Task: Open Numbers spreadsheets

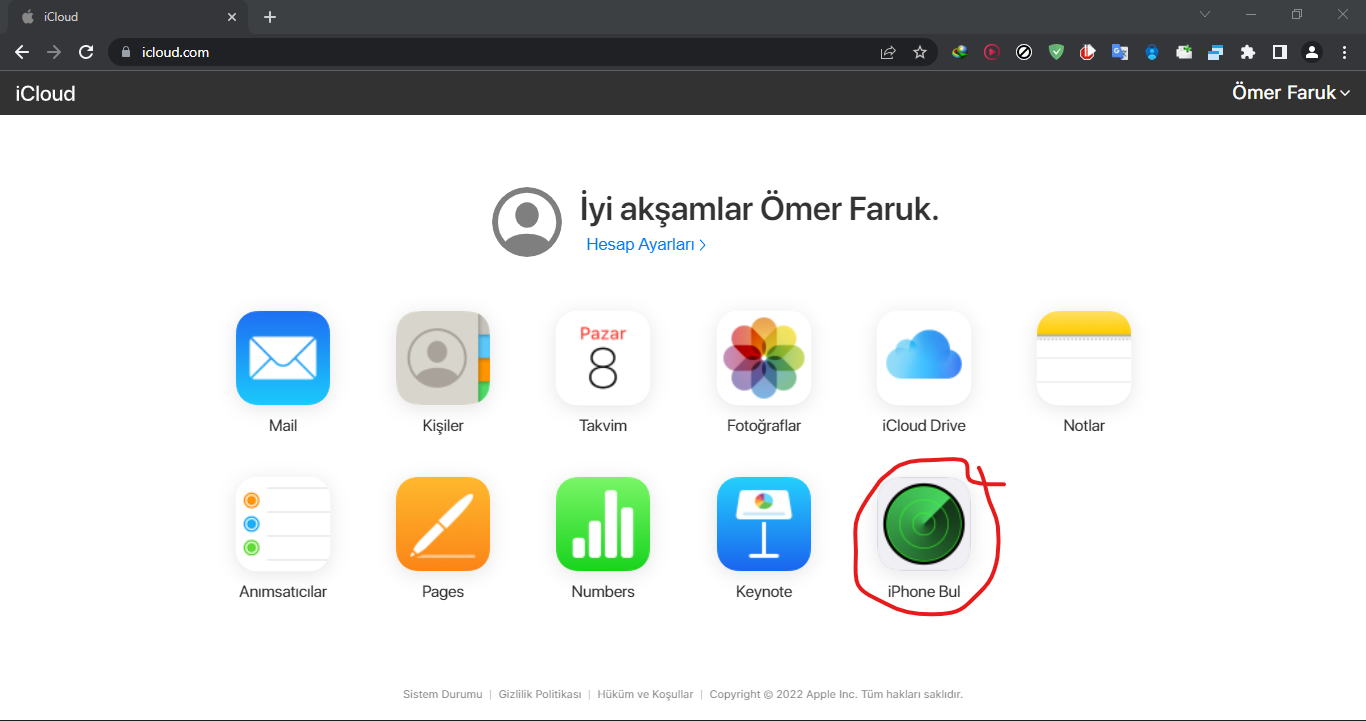Action: [x=603, y=524]
